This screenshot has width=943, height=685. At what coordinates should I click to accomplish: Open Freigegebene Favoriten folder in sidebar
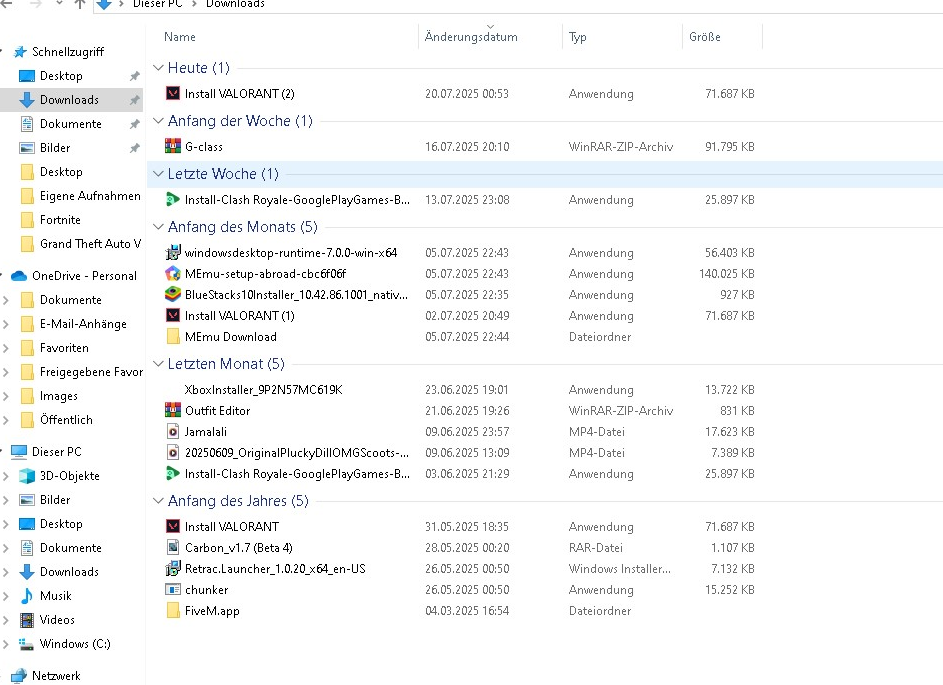click(x=91, y=372)
